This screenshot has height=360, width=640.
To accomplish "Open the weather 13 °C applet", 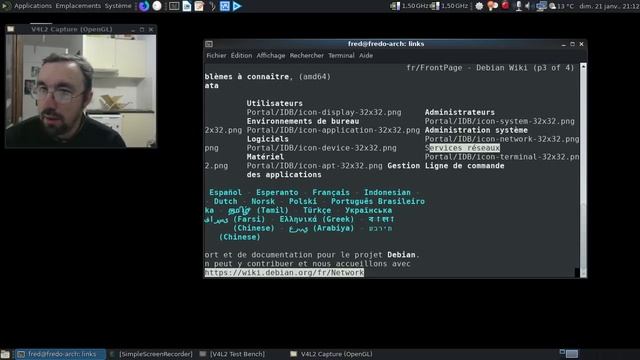I will 562,6.
